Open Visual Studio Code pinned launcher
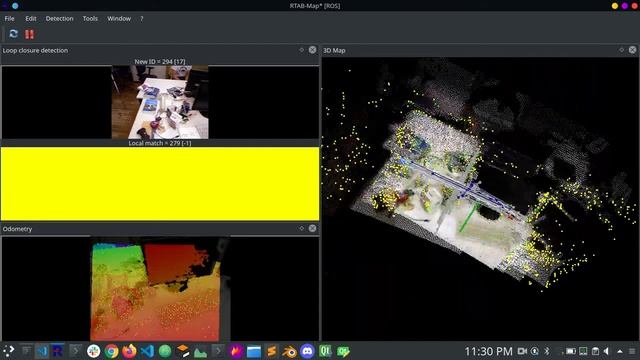The height and width of the screenshot is (360, 640). (147, 351)
